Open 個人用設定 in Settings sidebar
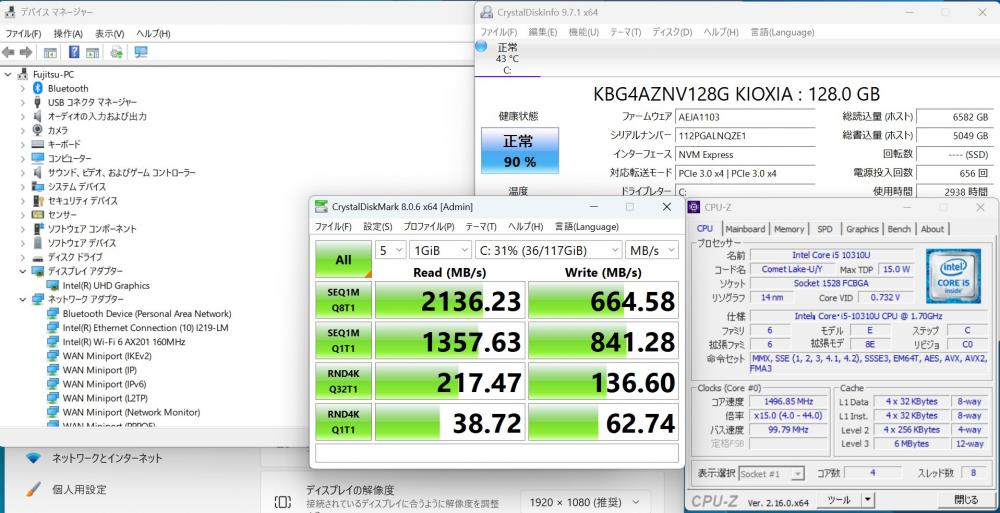This screenshot has height=513, width=1000. pyautogui.click(x=79, y=489)
